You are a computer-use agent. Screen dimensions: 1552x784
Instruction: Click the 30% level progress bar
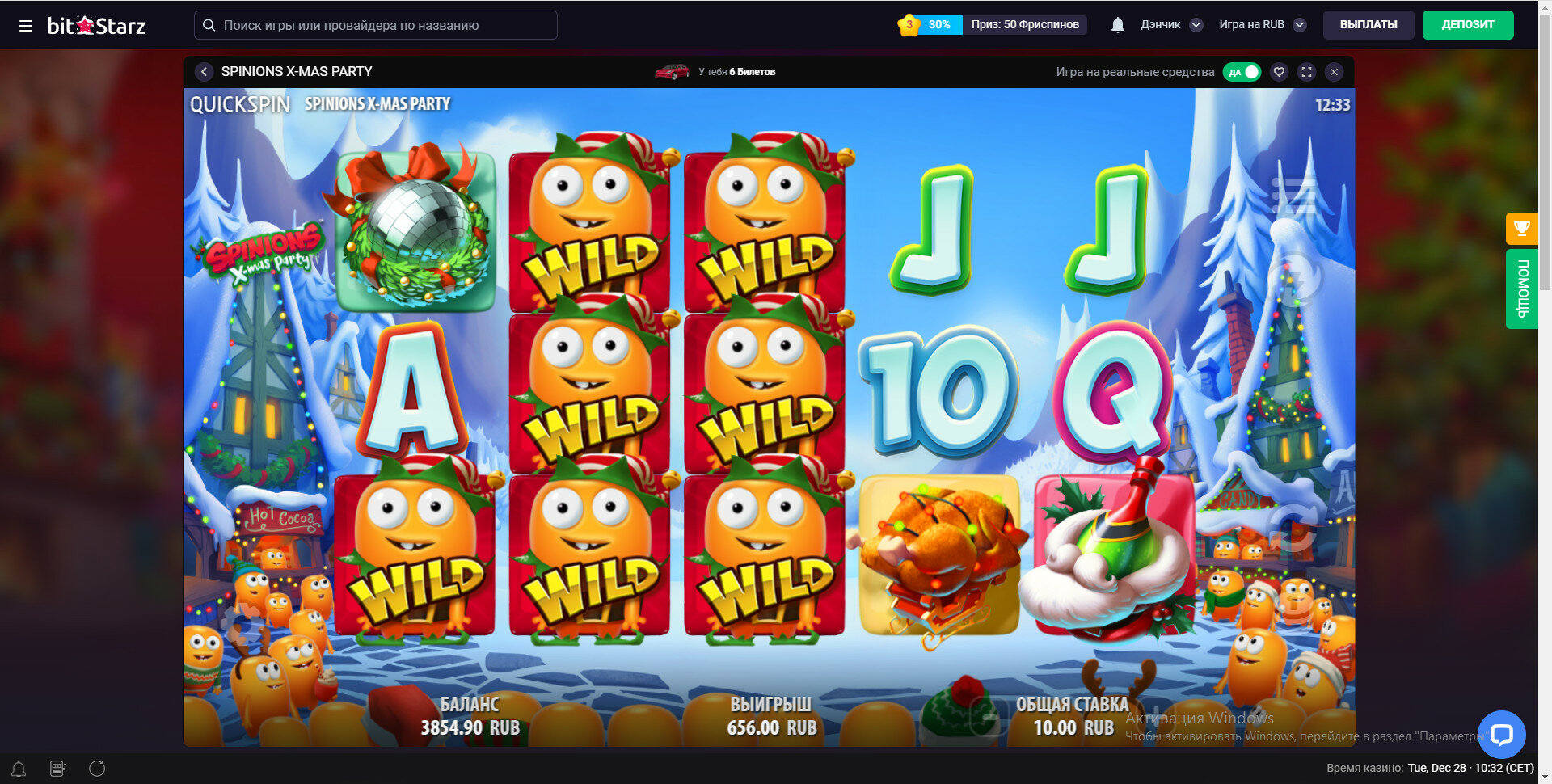tap(939, 25)
